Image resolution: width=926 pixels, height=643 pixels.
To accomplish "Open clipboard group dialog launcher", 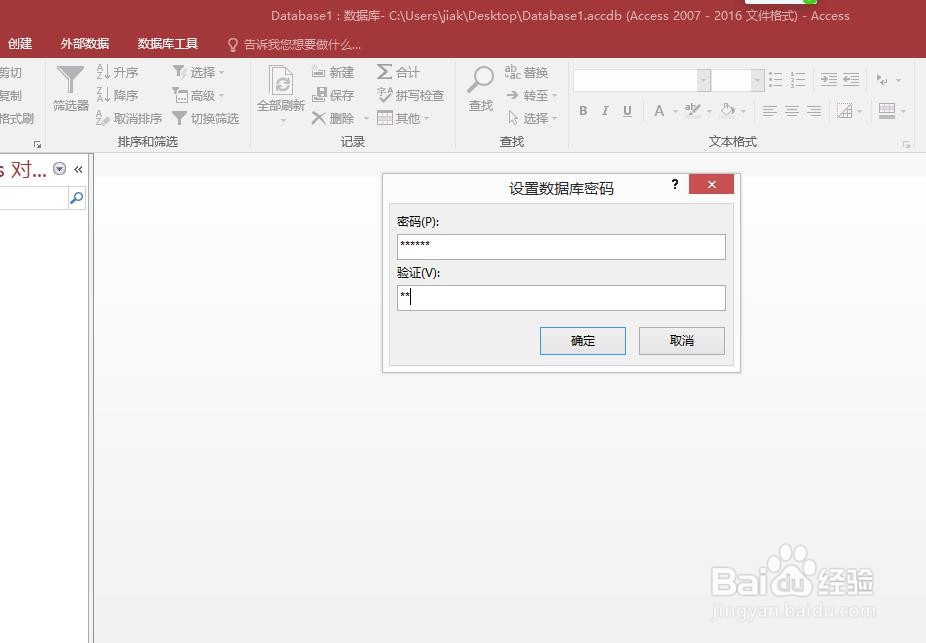I will (x=37, y=144).
